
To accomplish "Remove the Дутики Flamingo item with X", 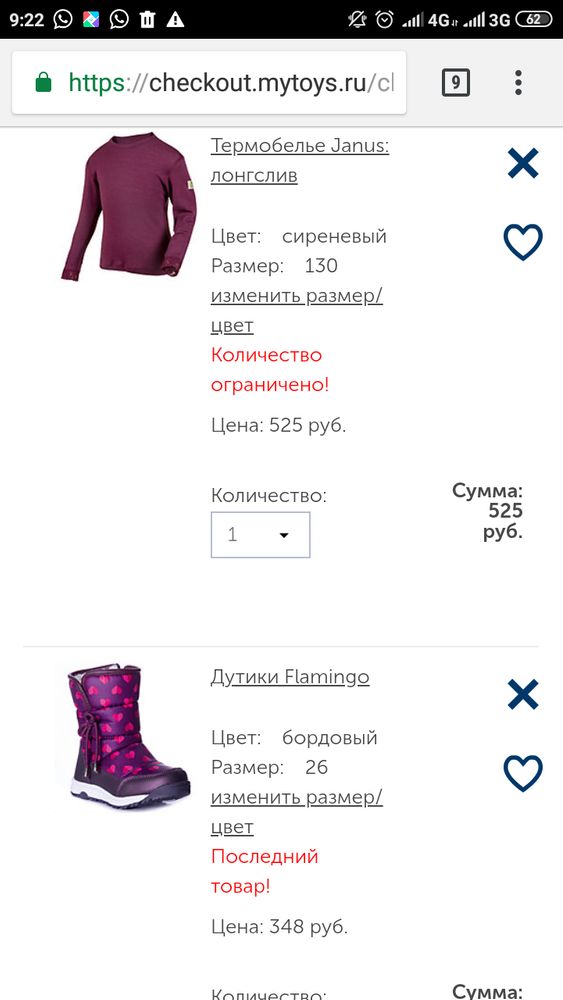I will pyautogui.click(x=523, y=695).
